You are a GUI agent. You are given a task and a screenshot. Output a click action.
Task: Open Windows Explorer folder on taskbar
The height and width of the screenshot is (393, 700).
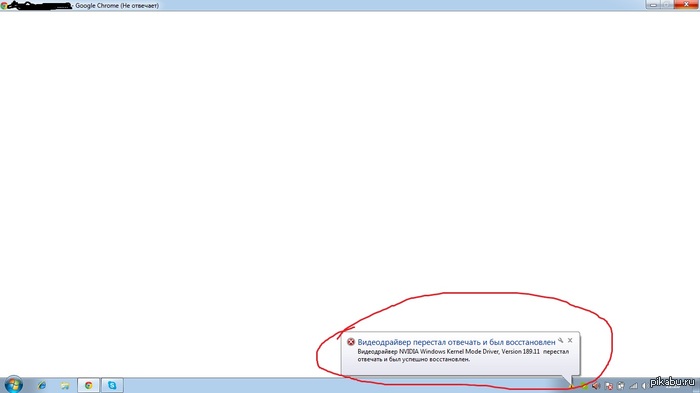(65, 385)
